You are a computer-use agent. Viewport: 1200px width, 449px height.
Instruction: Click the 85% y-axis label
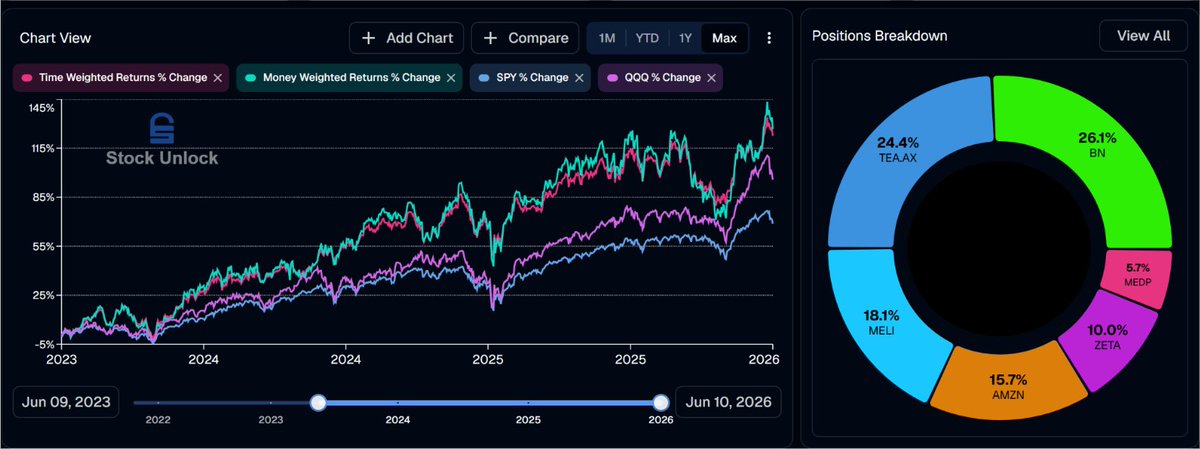(x=42, y=197)
